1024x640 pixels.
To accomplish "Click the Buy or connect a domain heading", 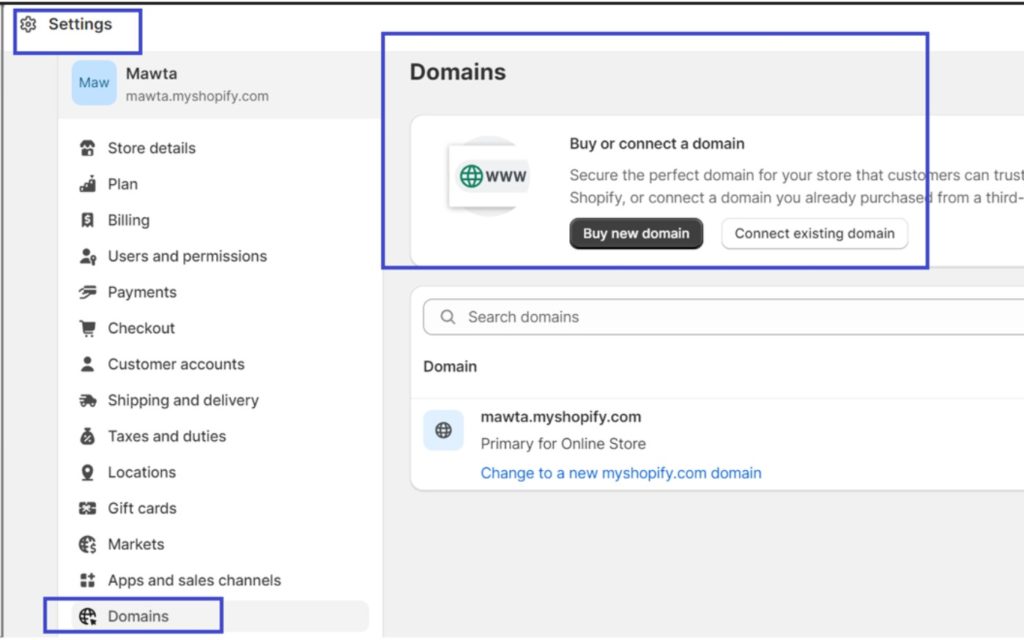I will point(657,144).
